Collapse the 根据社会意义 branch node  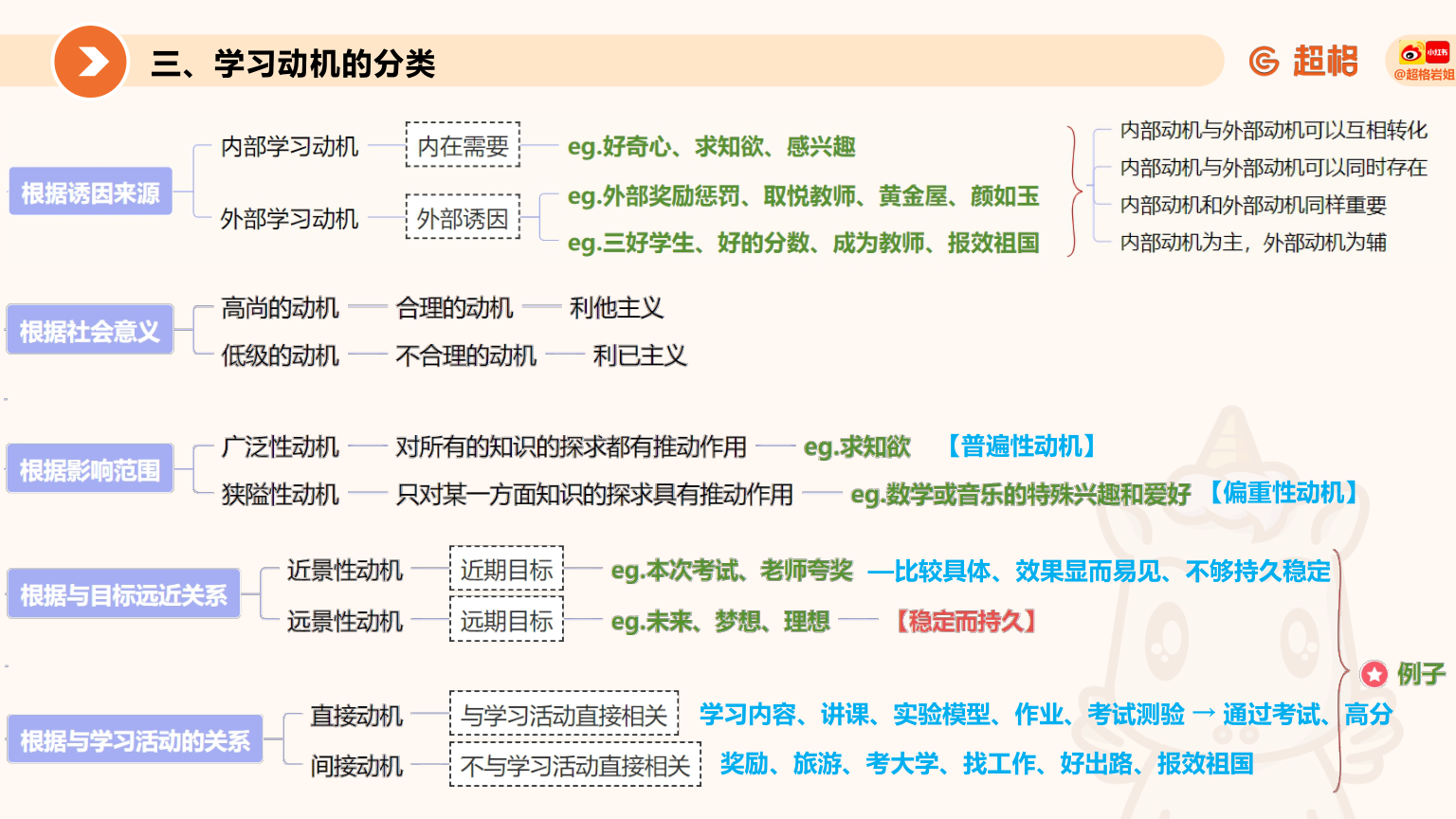coord(90,329)
